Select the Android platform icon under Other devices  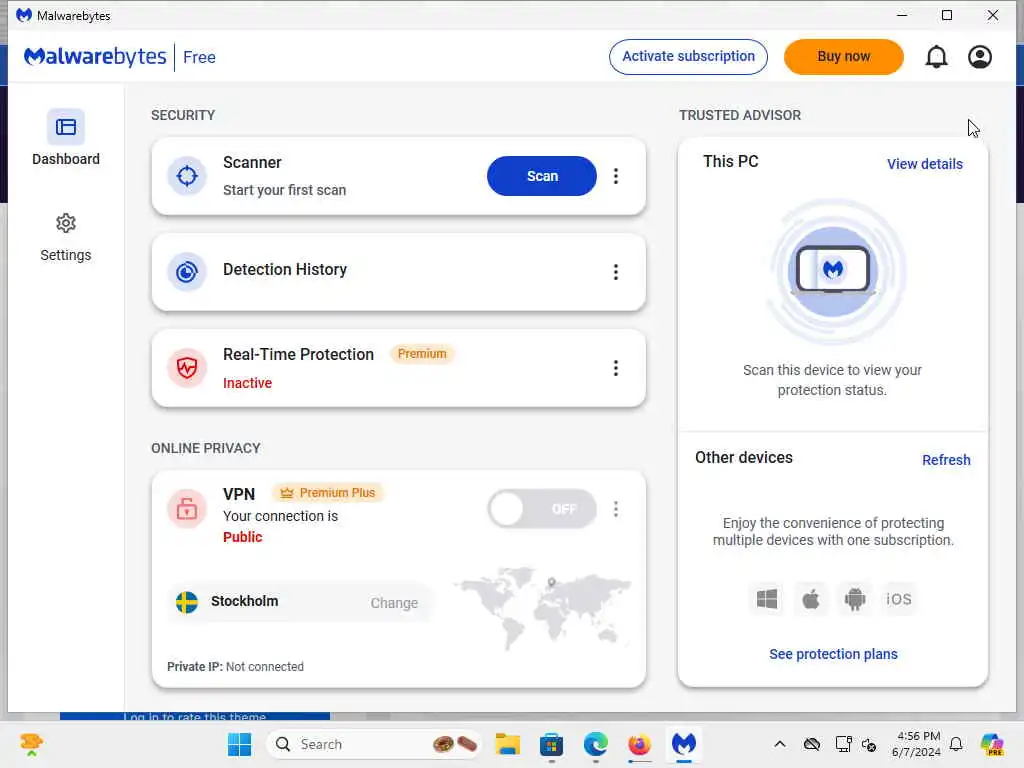pyautogui.click(x=854, y=599)
